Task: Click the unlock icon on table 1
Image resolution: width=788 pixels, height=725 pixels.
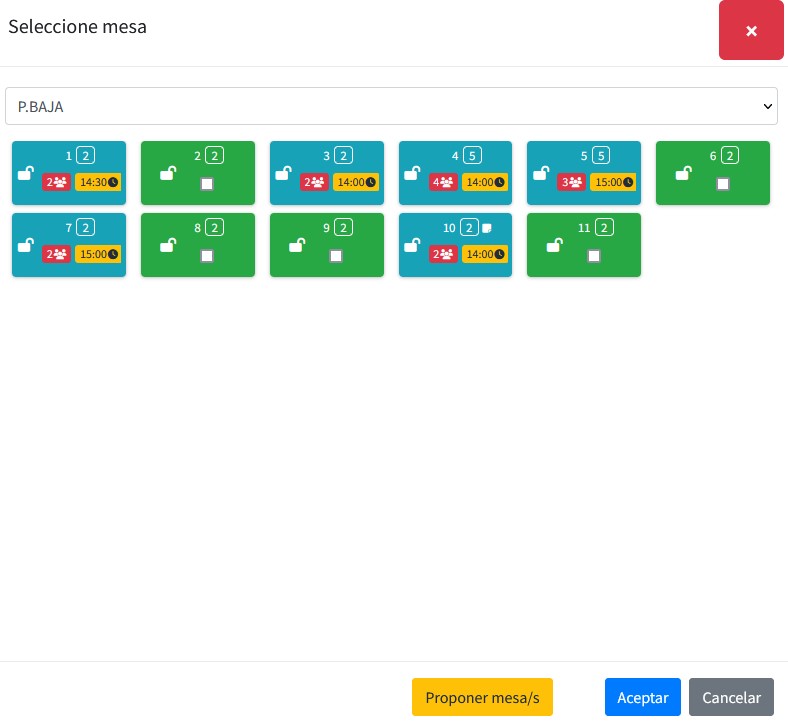Action: click(x=26, y=173)
